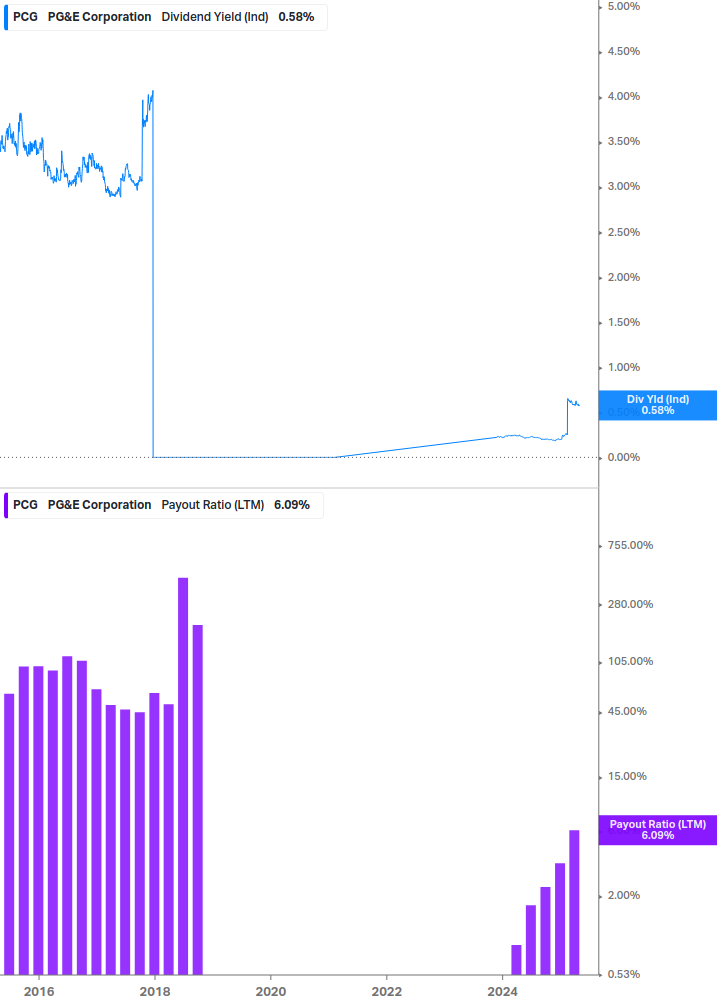Viewport: 717px width, 1005px height.
Task: Click the 0.00% y-axis label
Action: (x=623, y=458)
